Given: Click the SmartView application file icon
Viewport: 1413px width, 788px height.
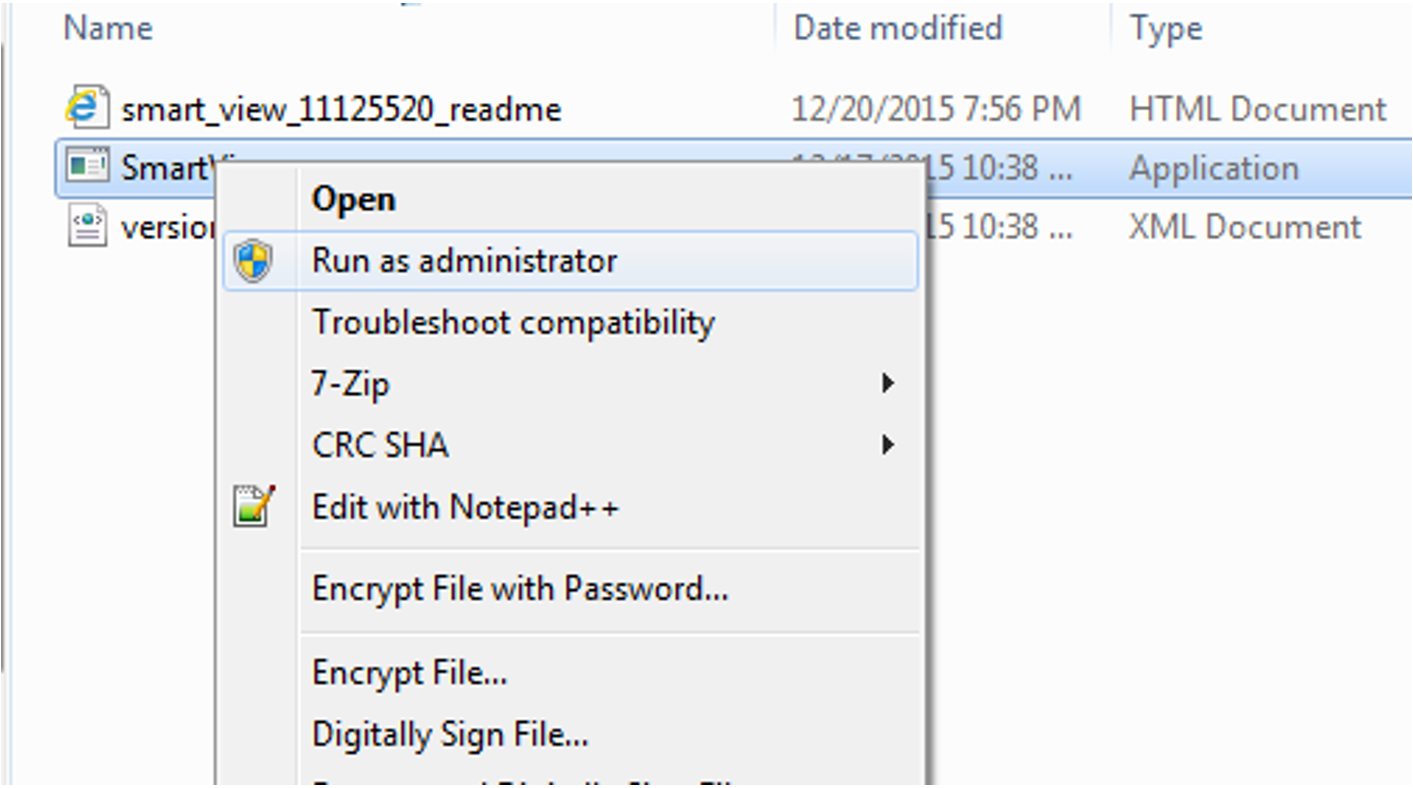Looking at the screenshot, I should (86, 166).
